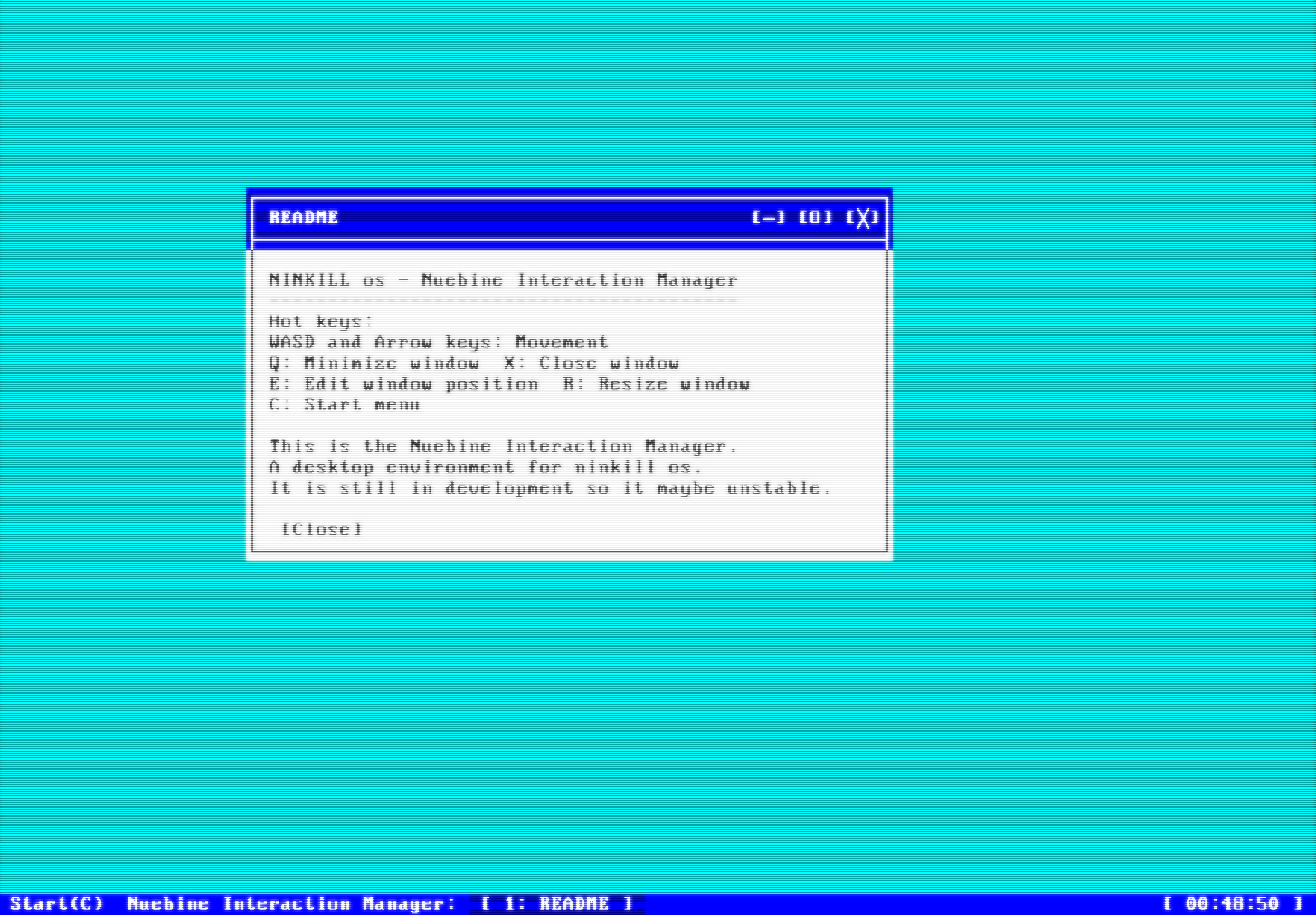Image resolution: width=1316 pixels, height=915 pixels.
Task: Click the NINKILL os heading line
Action: point(503,280)
